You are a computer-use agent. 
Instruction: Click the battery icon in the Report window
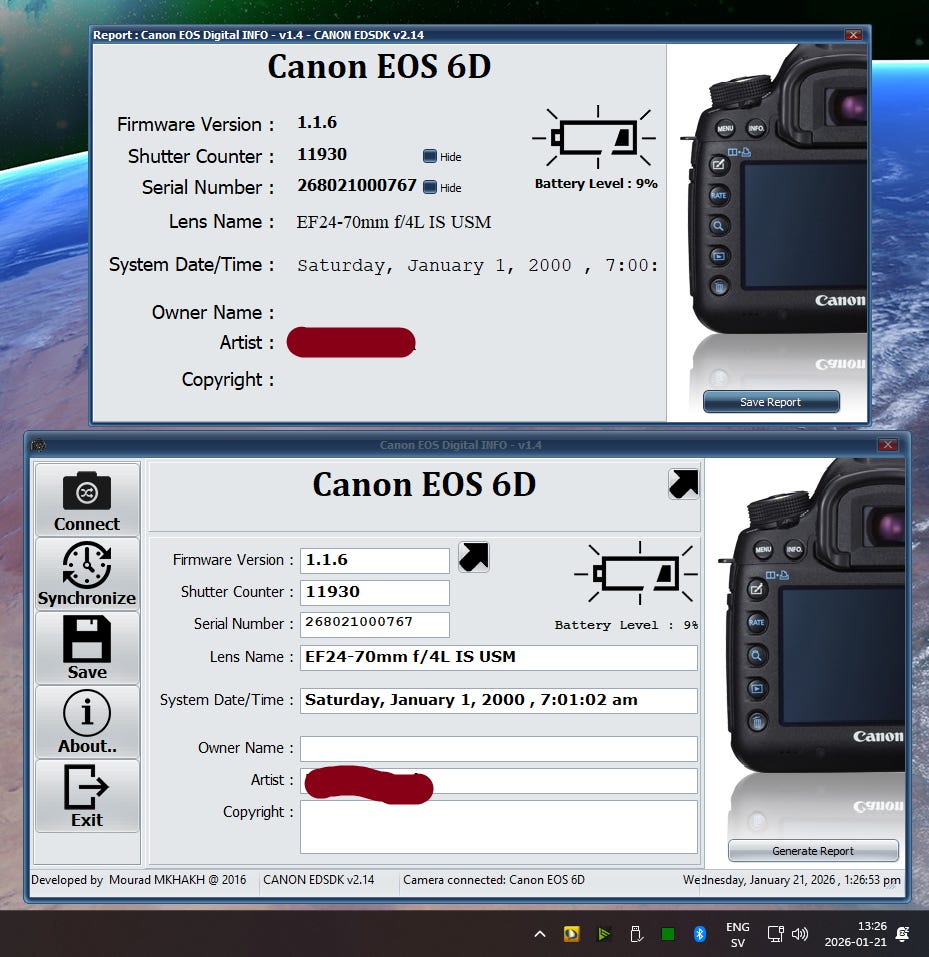[595, 137]
